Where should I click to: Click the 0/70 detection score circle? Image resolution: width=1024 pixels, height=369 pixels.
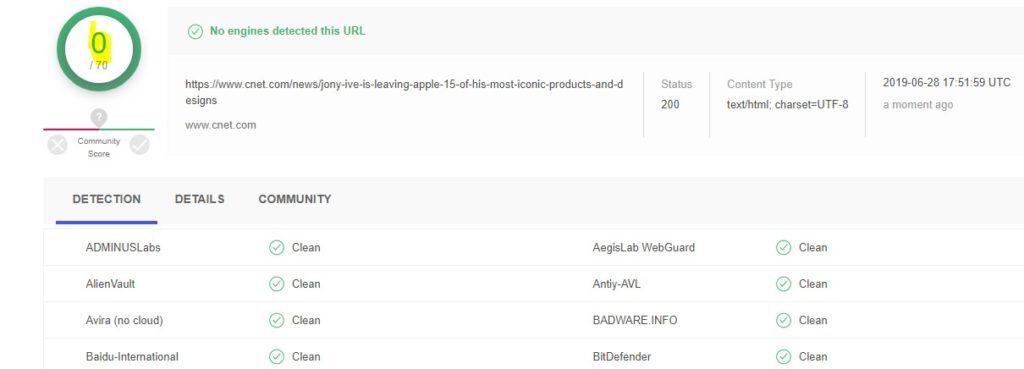[x=99, y=50]
